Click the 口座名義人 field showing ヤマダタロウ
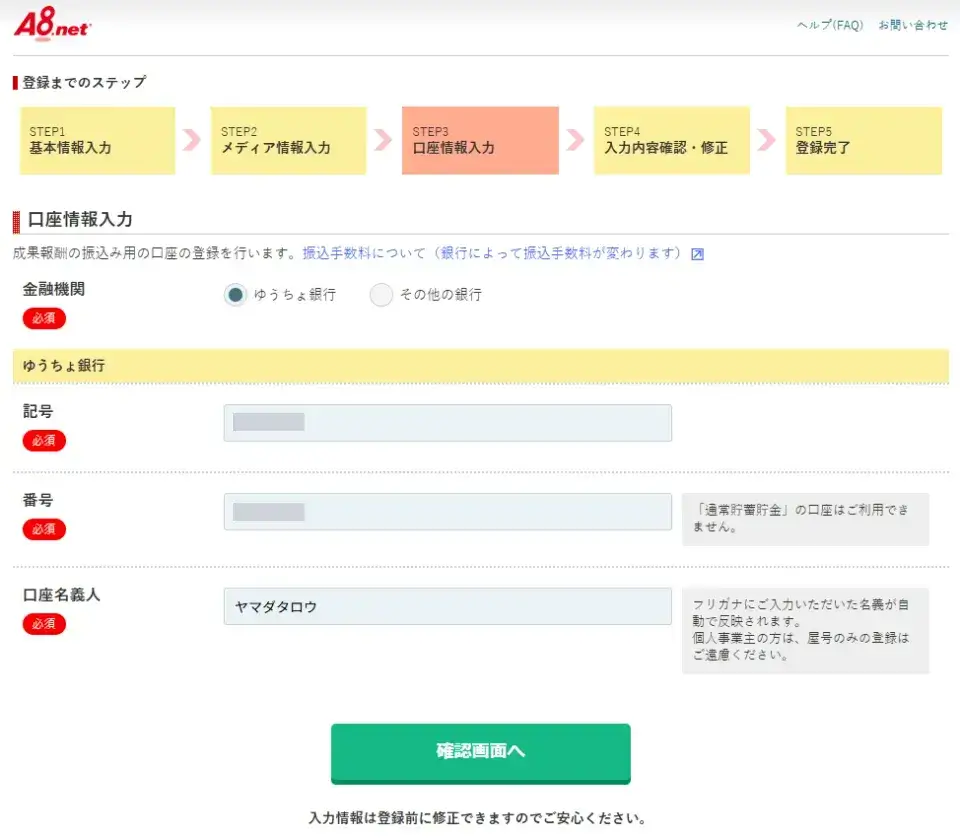The image size is (960, 840). click(x=447, y=606)
